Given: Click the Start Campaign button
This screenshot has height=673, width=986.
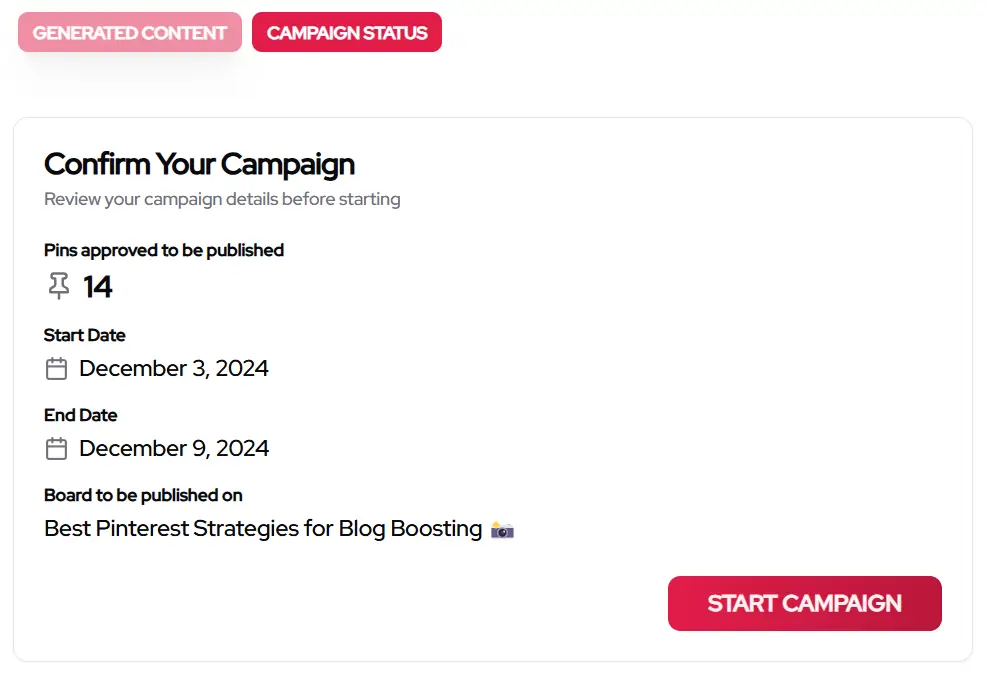Looking at the screenshot, I should point(804,603).
